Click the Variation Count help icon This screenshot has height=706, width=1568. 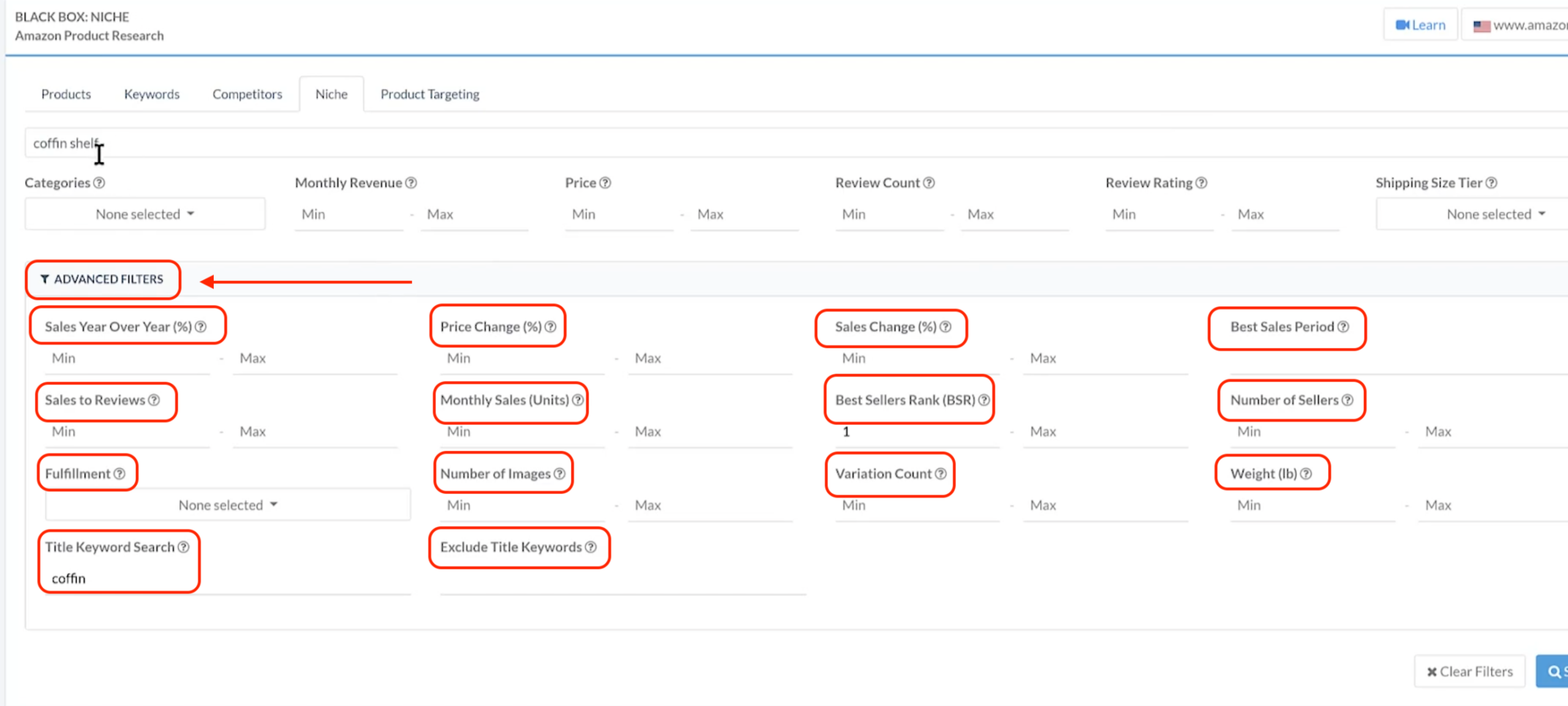point(941,474)
